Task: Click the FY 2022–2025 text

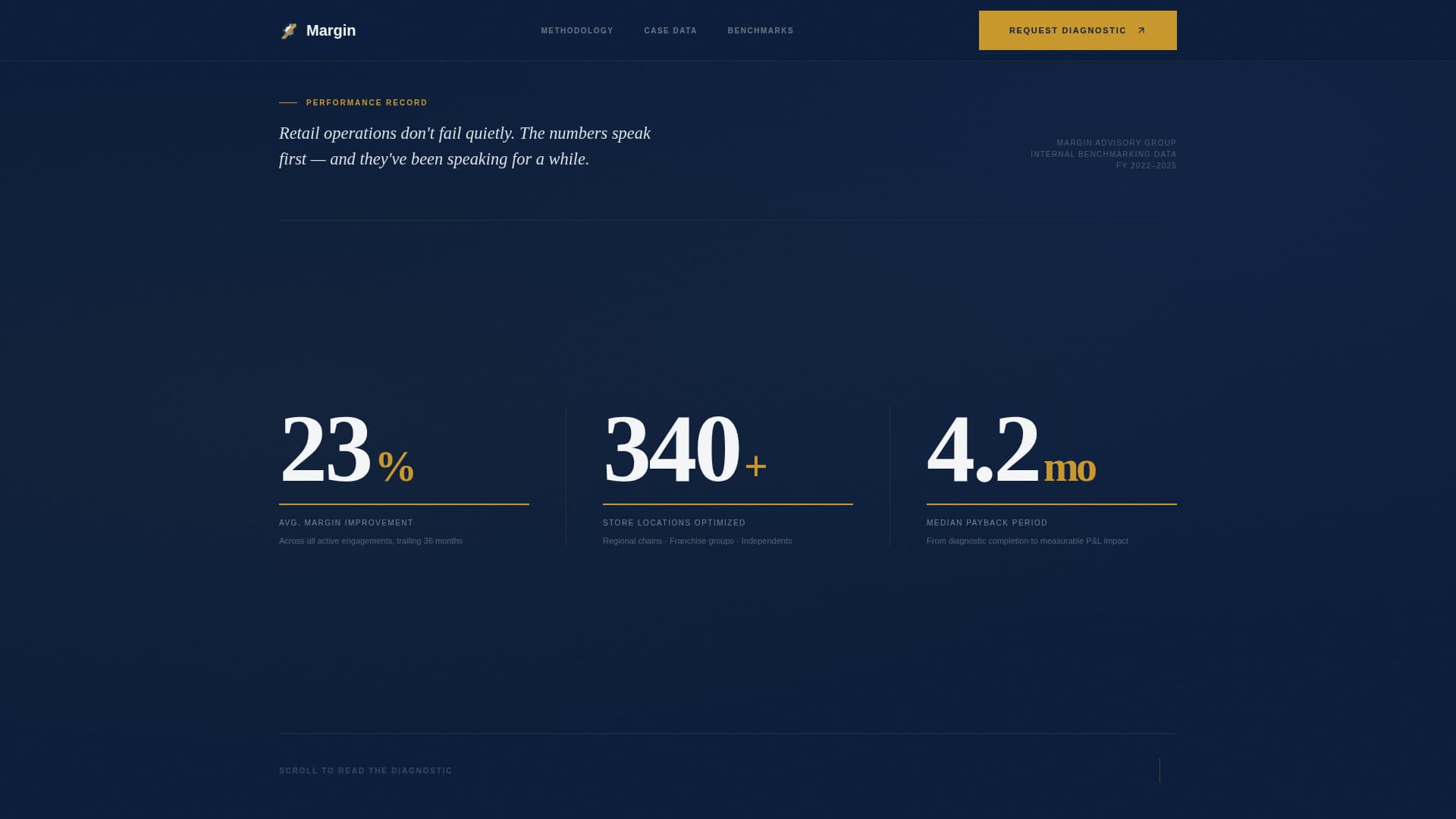Action: click(x=1146, y=165)
